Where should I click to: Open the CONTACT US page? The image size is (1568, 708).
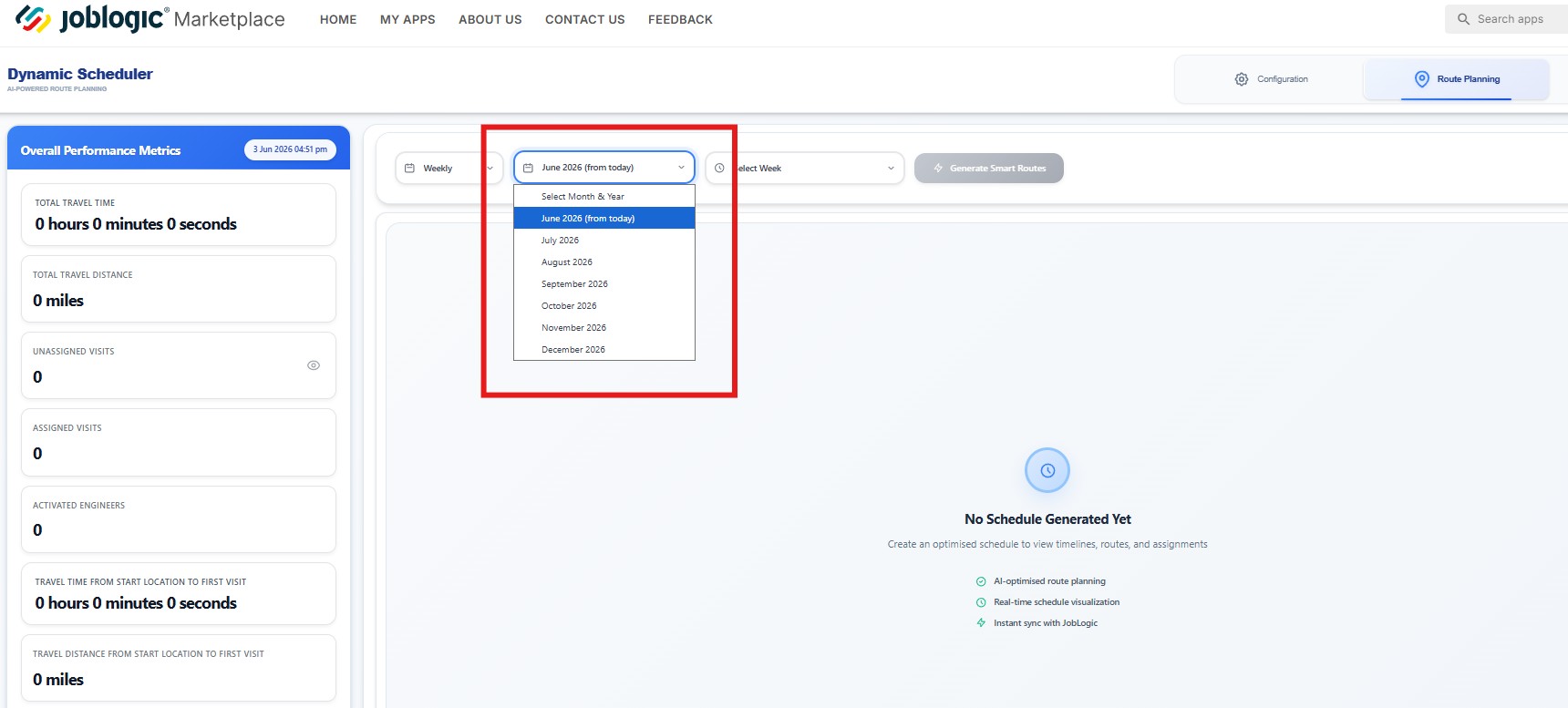pos(585,19)
